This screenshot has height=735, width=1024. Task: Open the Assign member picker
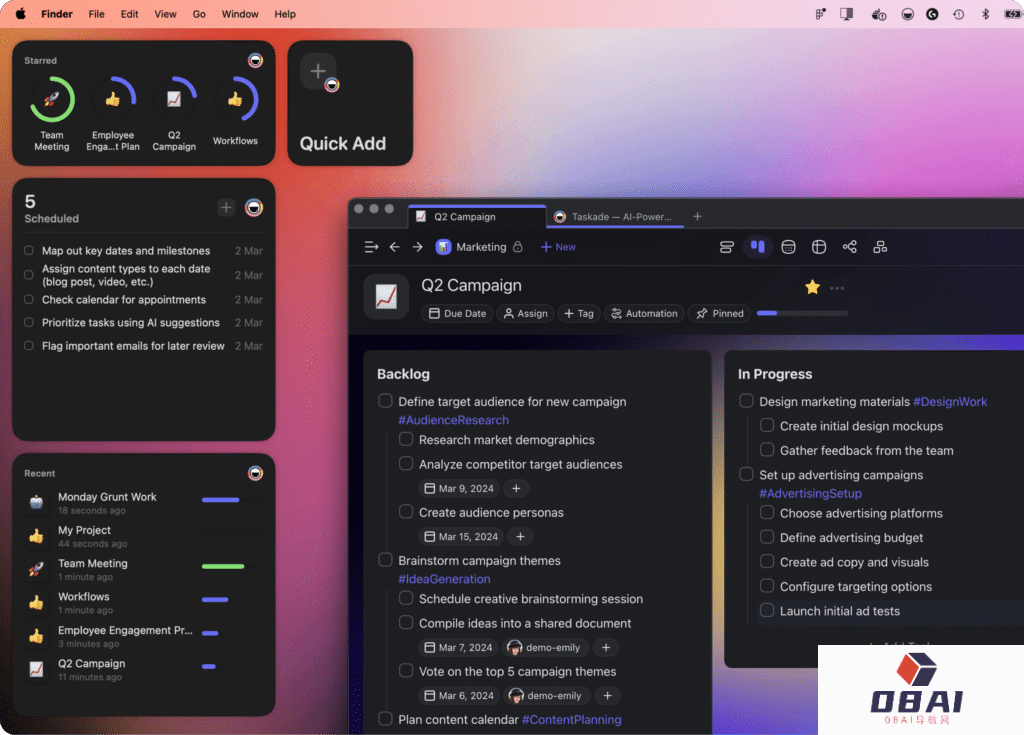point(526,314)
